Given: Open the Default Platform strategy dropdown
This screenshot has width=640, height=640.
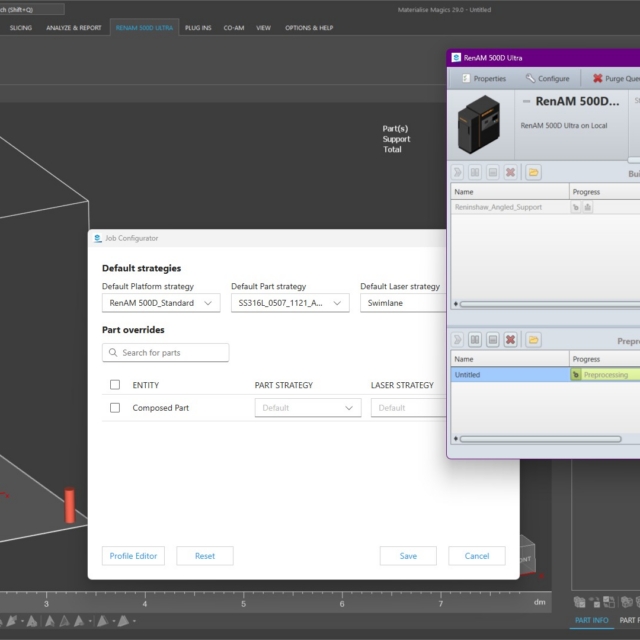Looking at the screenshot, I should (x=161, y=303).
